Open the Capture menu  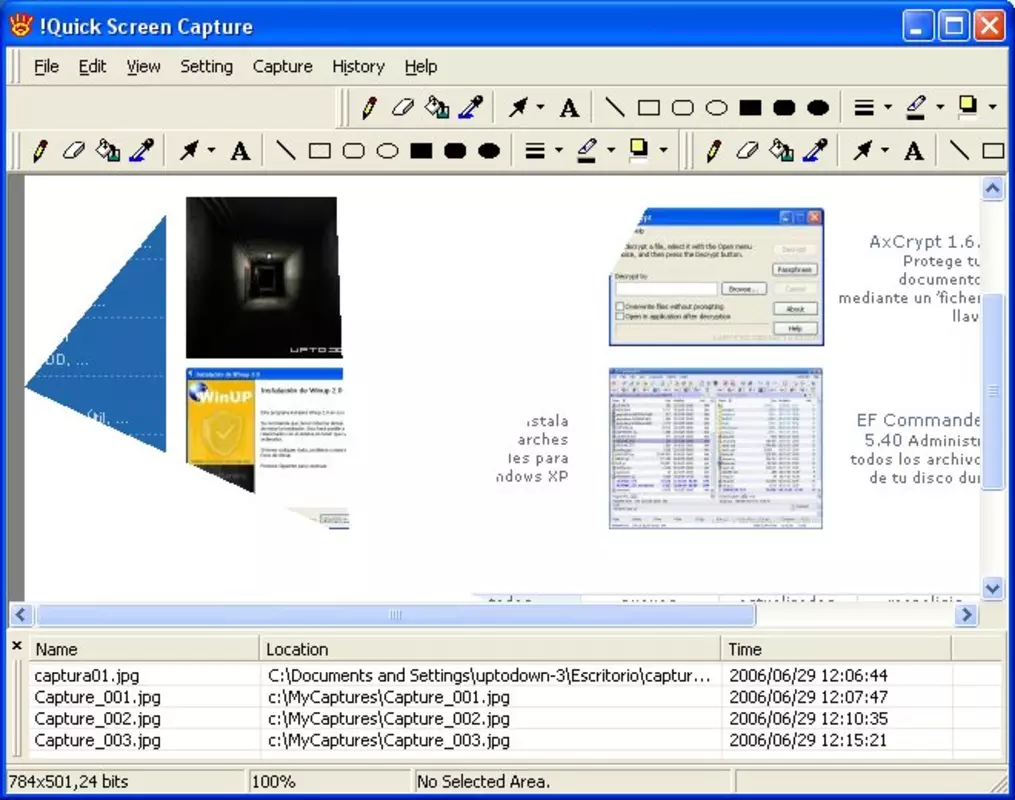(282, 67)
